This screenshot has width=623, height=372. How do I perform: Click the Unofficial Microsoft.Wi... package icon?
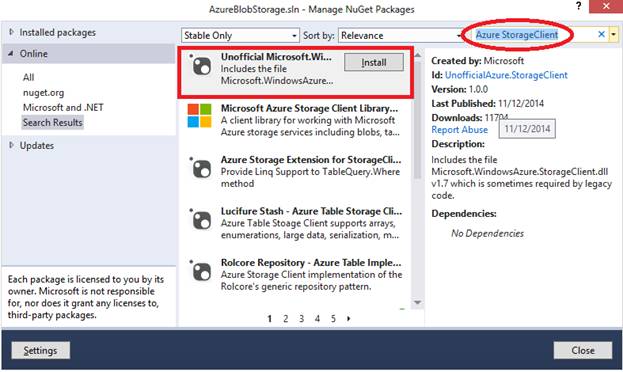(x=201, y=66)
